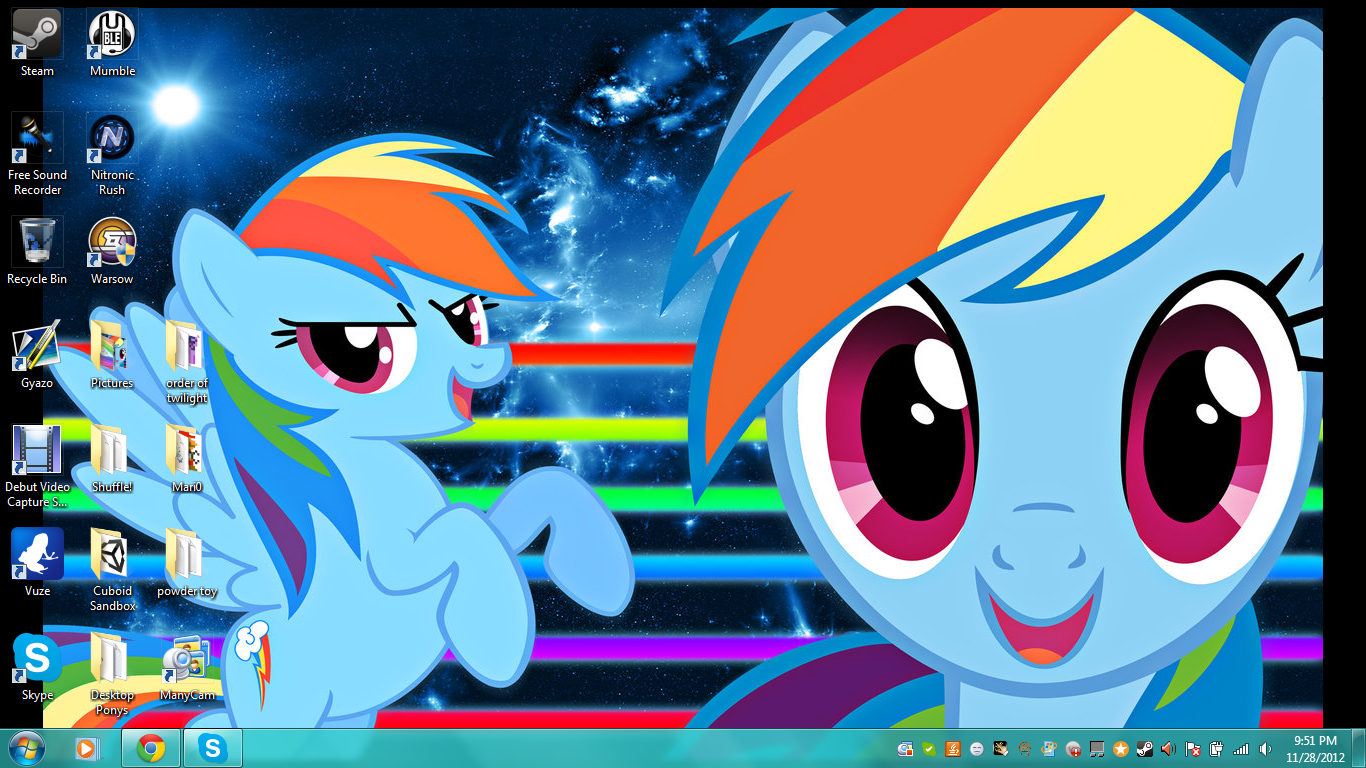
Task: Click the power plug tray icon
Action: (1217, 749)
